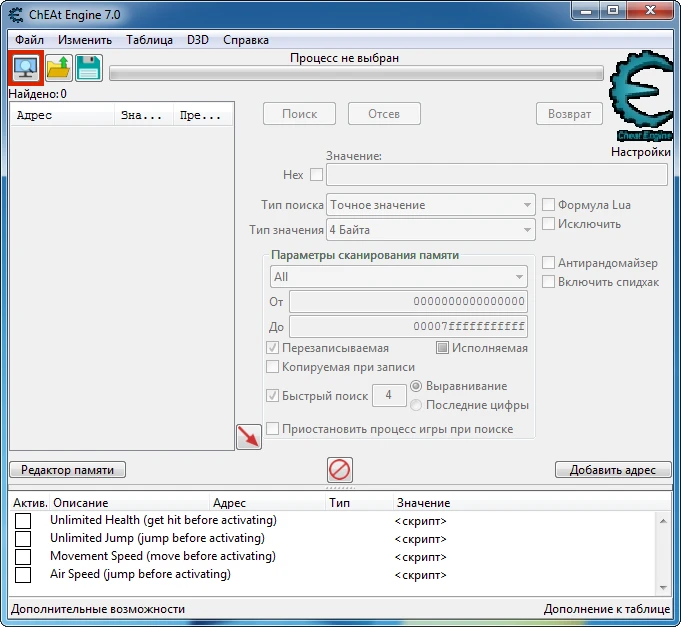The width and height of the screenshot is (681, 627).
Task: Click the <скрипт> value of Air Speed
Action: tap(420, 575)
